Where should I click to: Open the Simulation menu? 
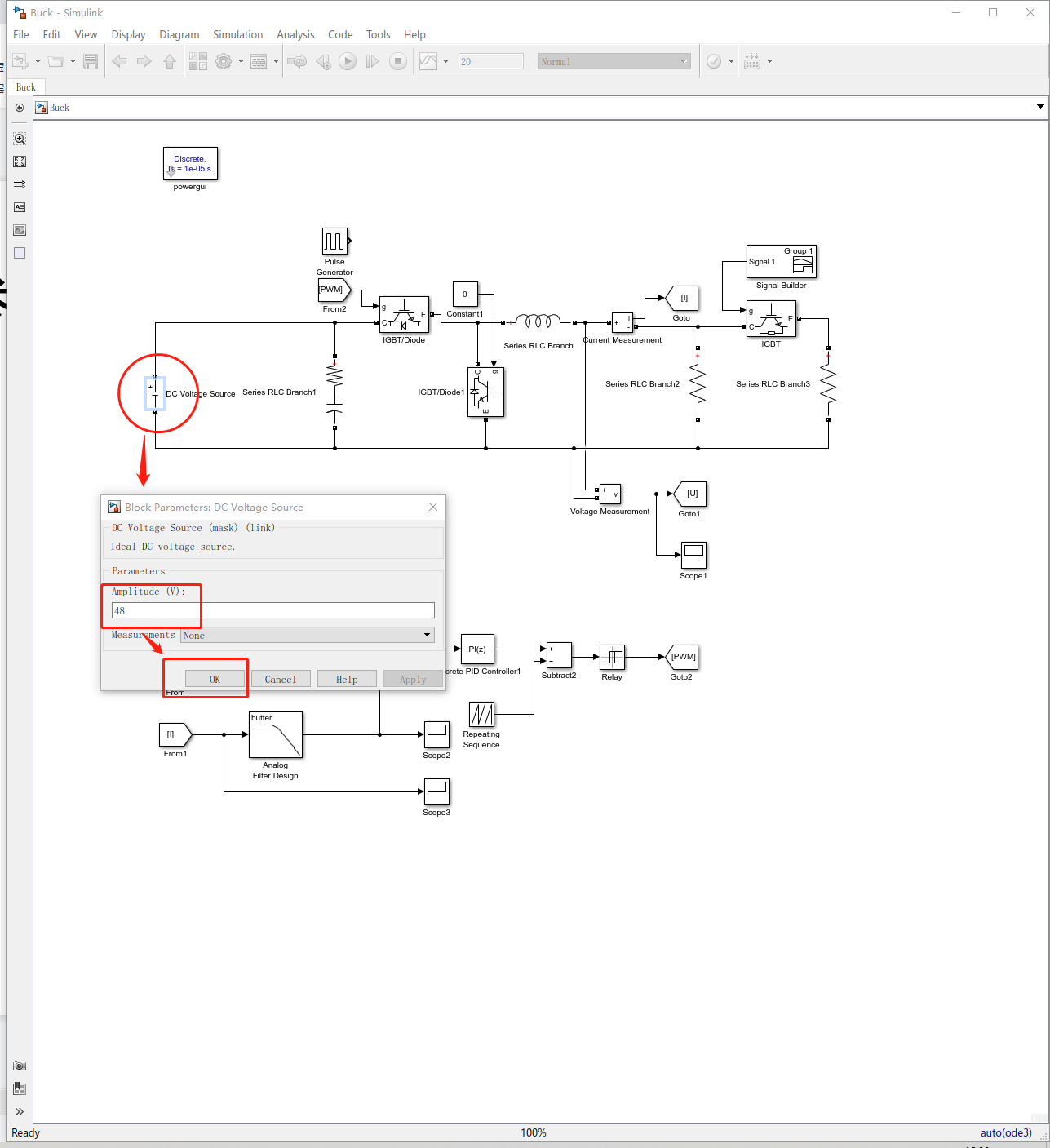point(237,34)
